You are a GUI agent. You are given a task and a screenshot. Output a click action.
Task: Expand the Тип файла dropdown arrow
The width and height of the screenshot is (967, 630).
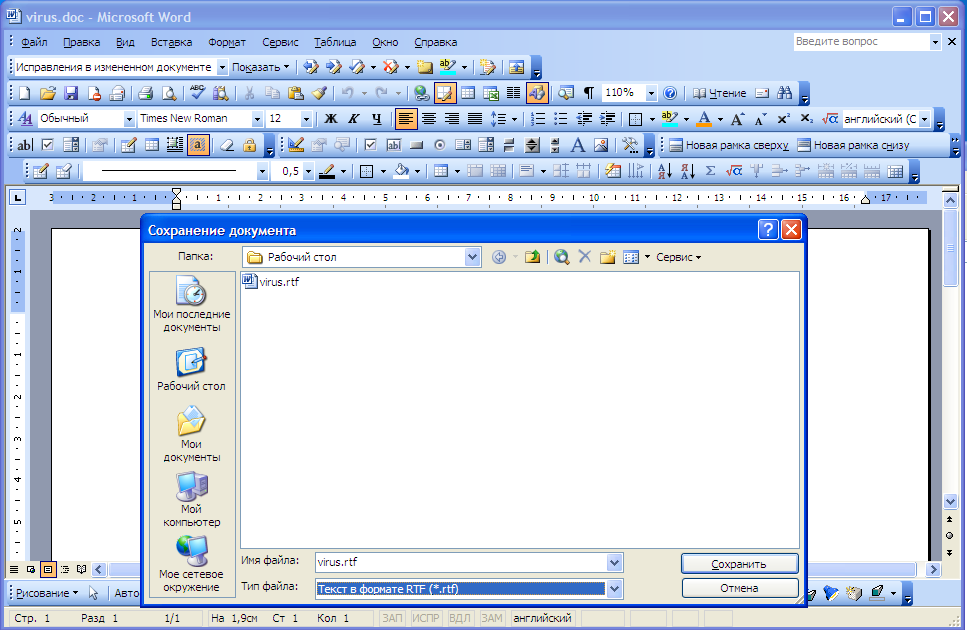pos(614,589)
